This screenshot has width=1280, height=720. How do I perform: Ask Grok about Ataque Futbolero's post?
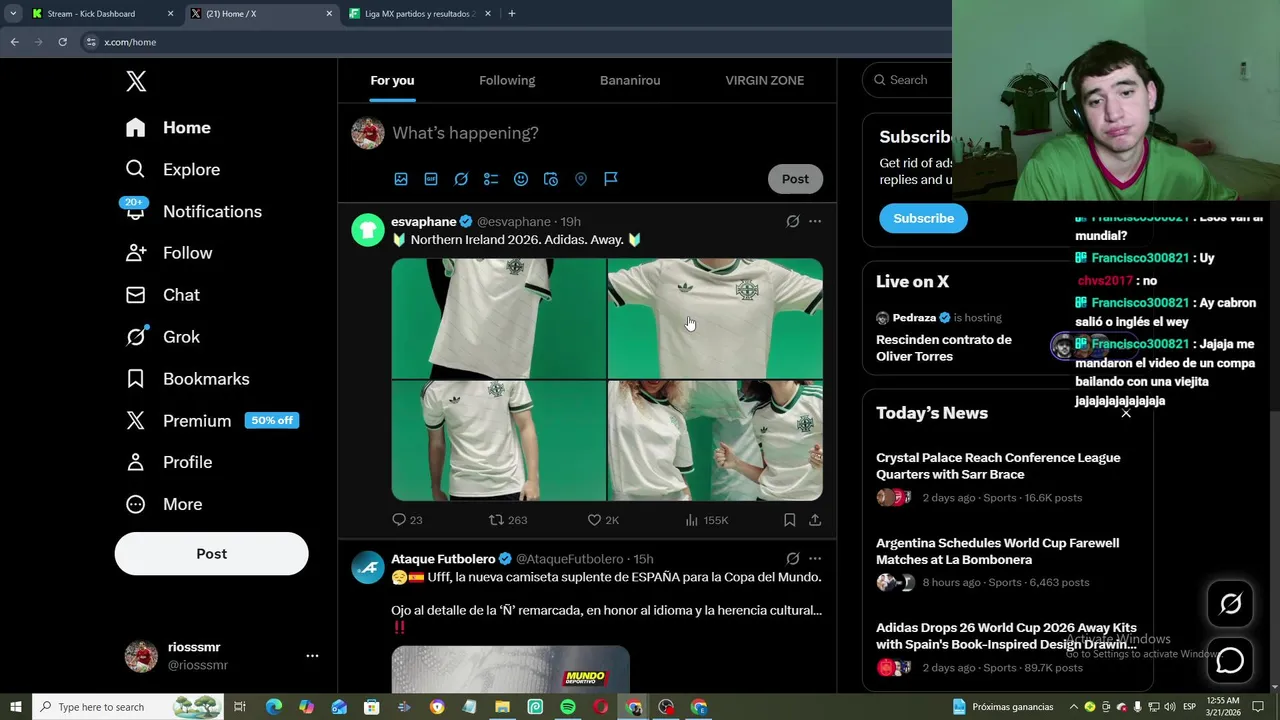click(x=793, y=558)
